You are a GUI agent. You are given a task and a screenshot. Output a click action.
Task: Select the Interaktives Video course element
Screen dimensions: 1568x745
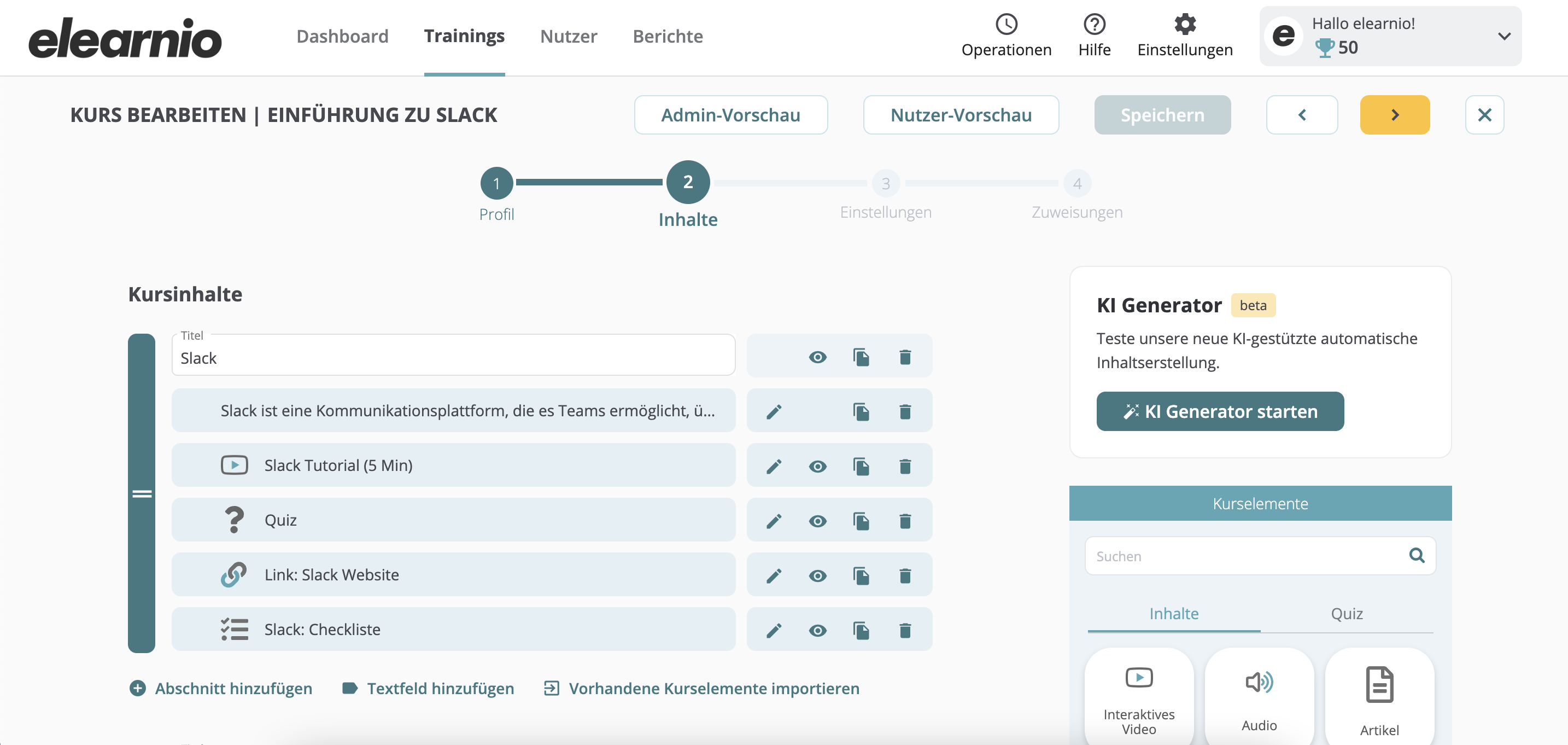(x=1139, y=697)
